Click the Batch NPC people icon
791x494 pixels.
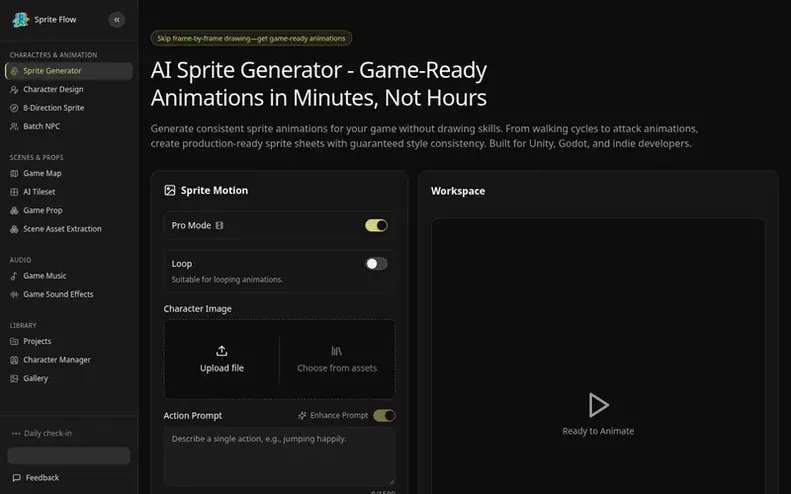click(x=14, y=127)
